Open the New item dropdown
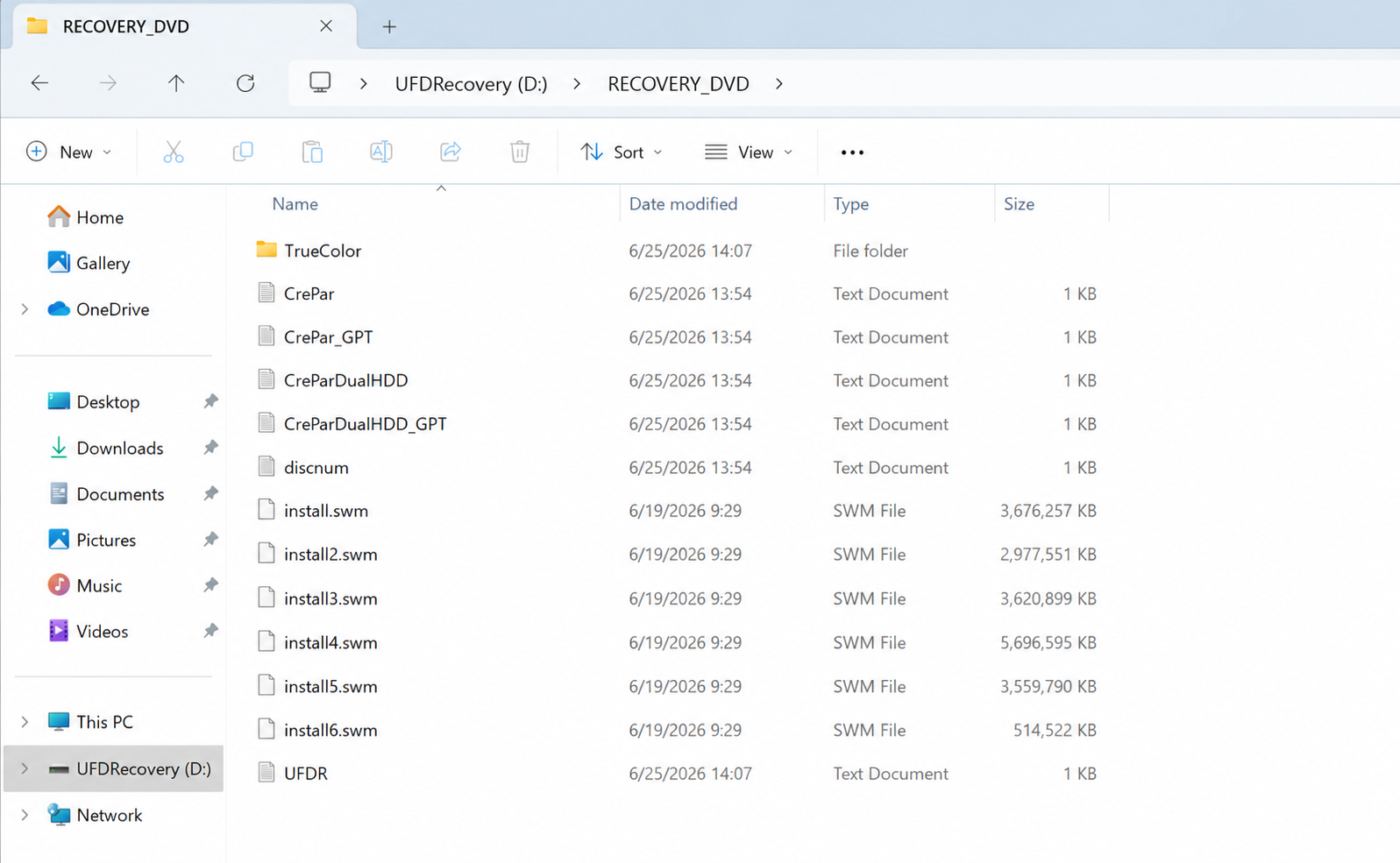This screenshot has width=1400, height=863. point(69,152)
